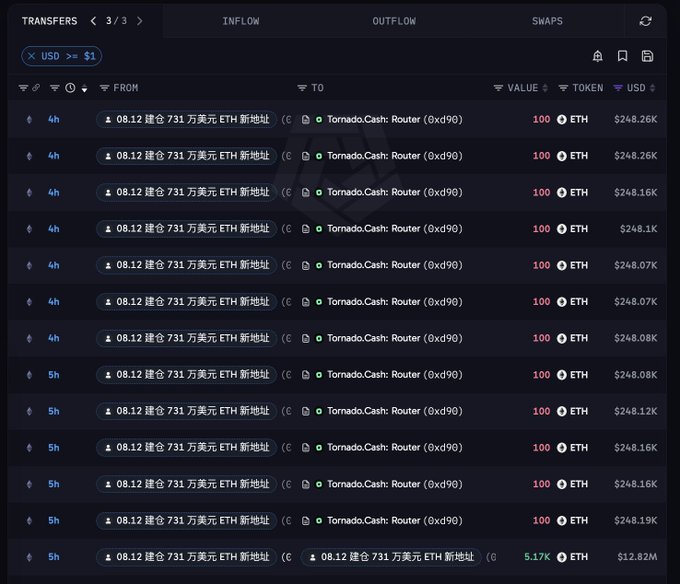This screenshot has height=584, width=680.
Task: Sort by time with the arrow icon
Action: click(85, 88)
